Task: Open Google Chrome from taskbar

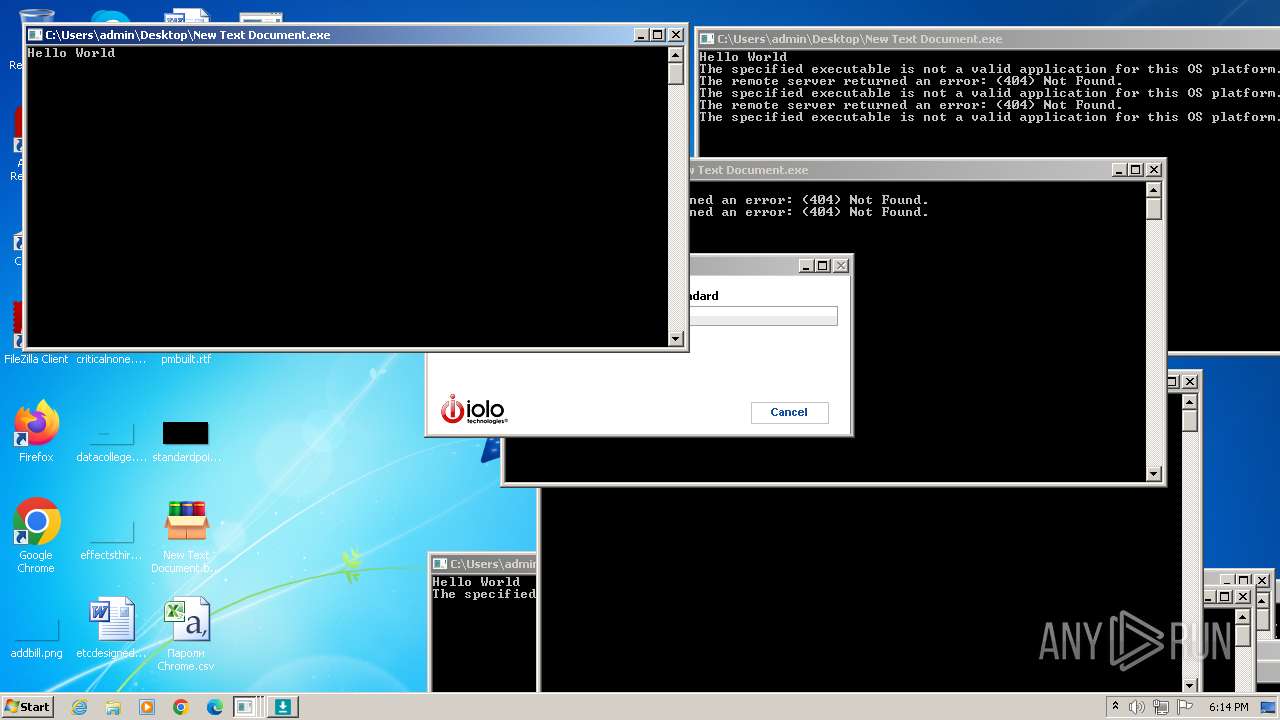Action: click(181, 707)
